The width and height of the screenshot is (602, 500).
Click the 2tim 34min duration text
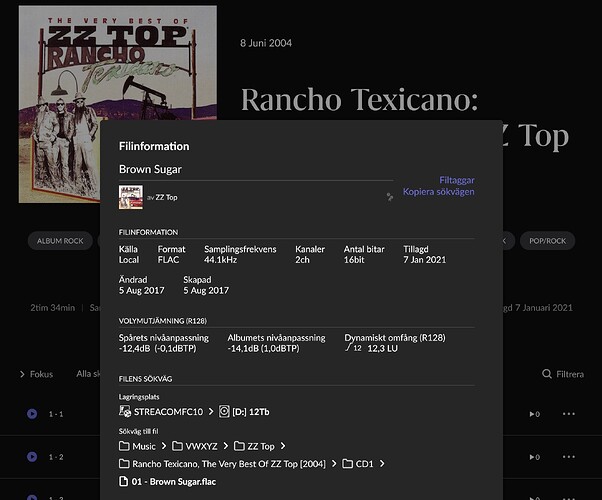tap(53, 308)
